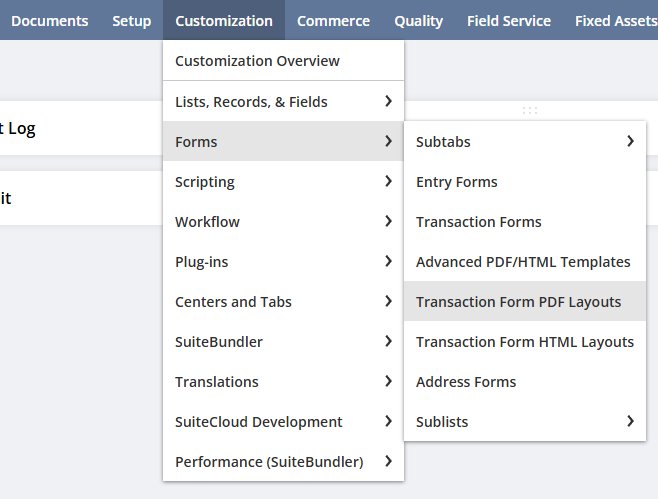This screenshot has height=499, width=658.
Task: Select Lists, Records, & Fields entry
Action: pyautogui.click(x=283, y=102)
